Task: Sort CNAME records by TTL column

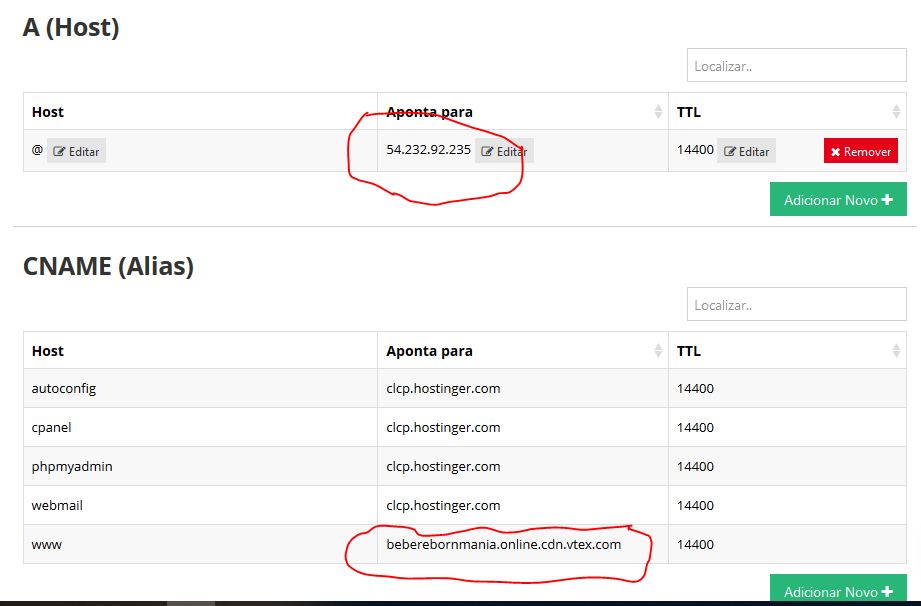Action: point(896,351)
